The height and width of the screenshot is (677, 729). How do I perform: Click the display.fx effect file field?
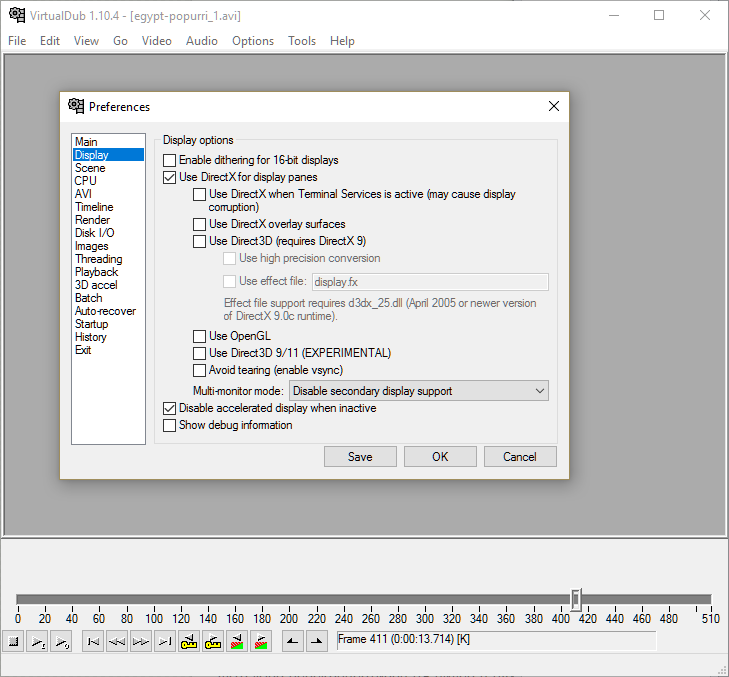(430, 282)
